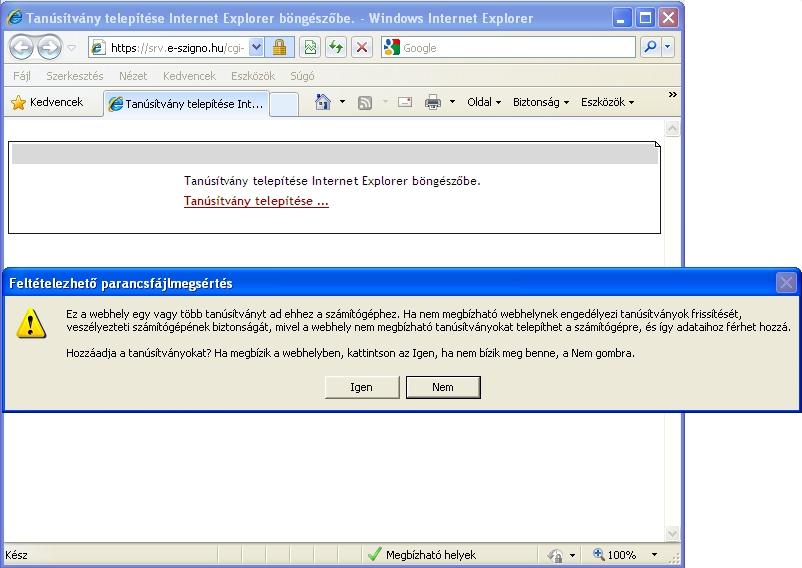Image resolution: width=802 pixels, height=568 pixels.
Task: Click the Home house icon
Action: coord(323,102)
